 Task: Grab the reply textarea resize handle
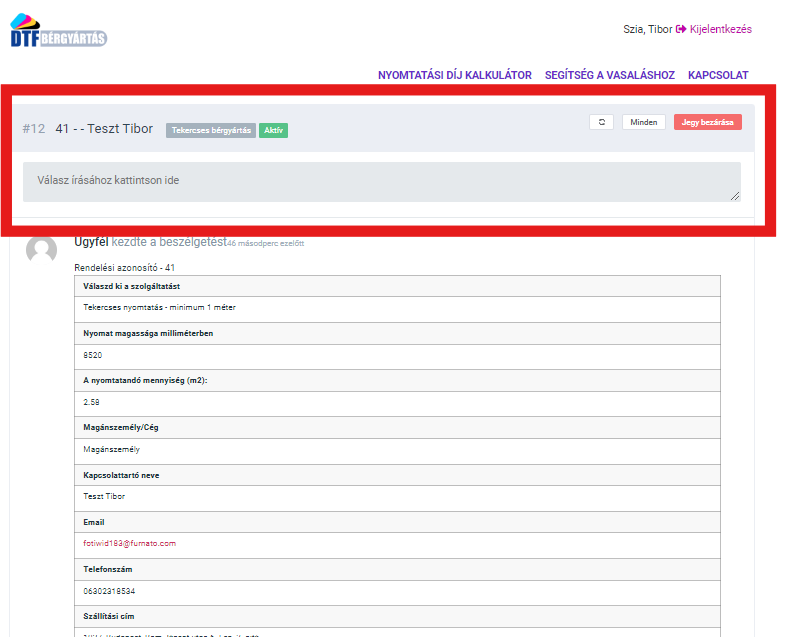click(x=735, y=196)
